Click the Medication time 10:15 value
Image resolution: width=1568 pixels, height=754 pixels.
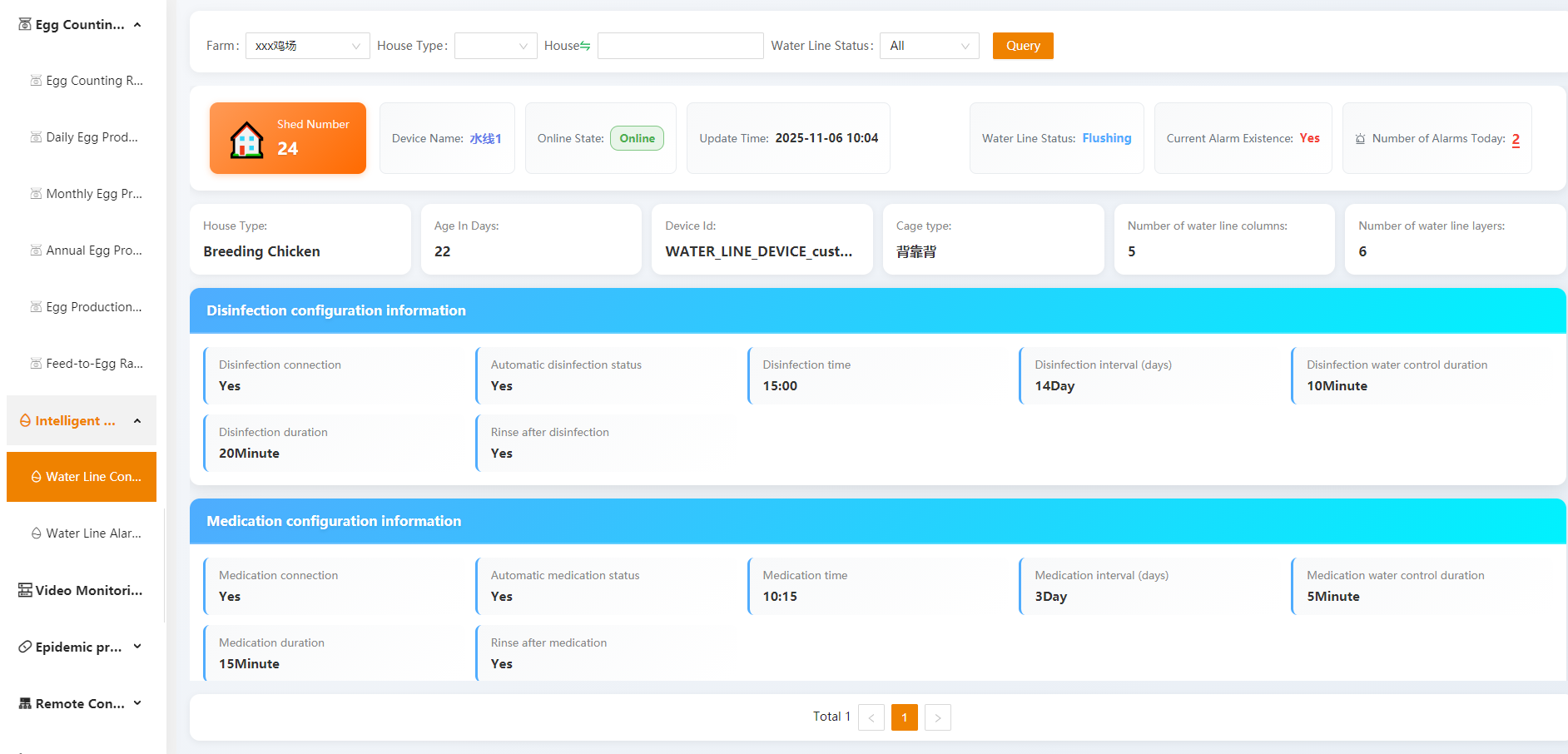(780, 597)
